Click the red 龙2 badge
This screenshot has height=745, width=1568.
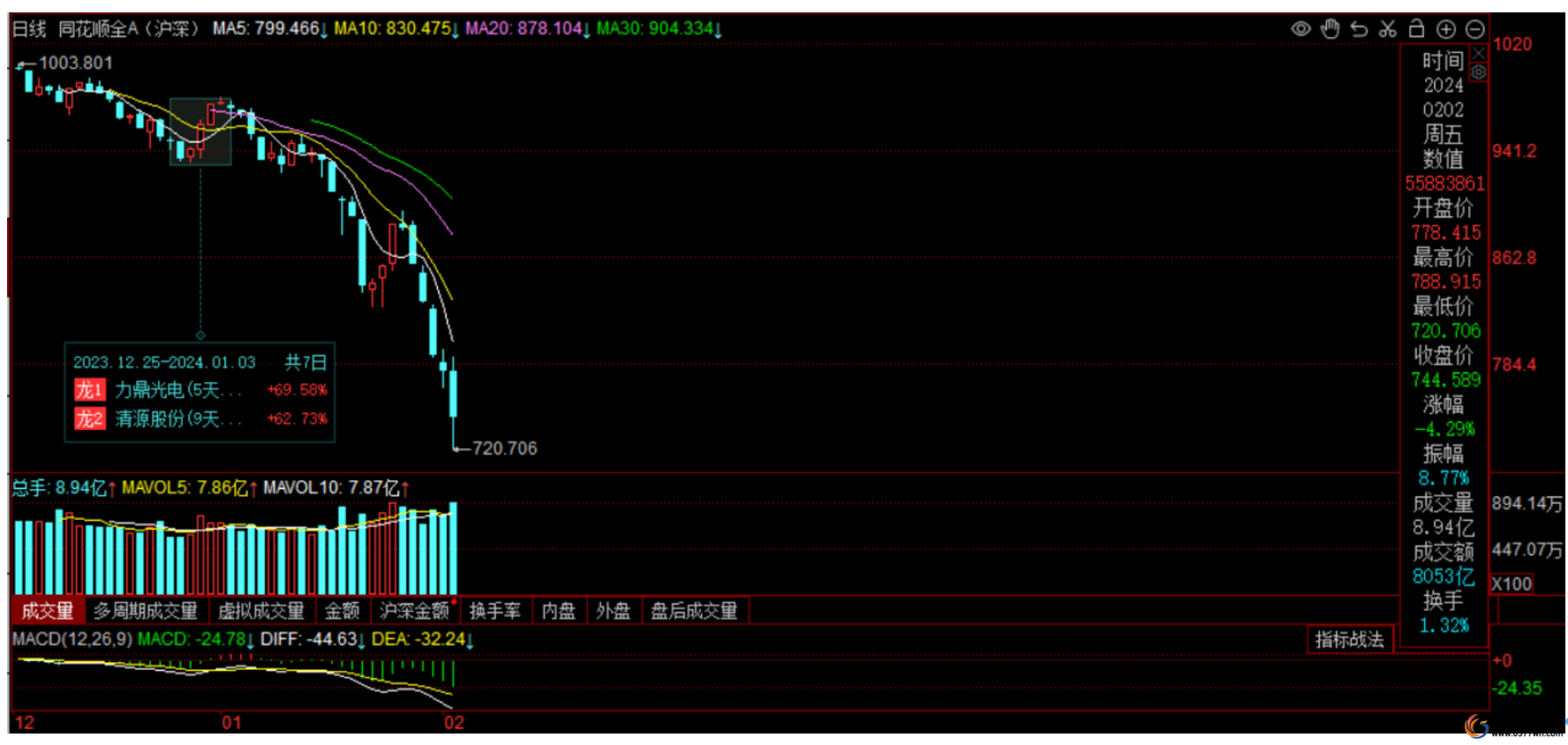click(89, 418)
